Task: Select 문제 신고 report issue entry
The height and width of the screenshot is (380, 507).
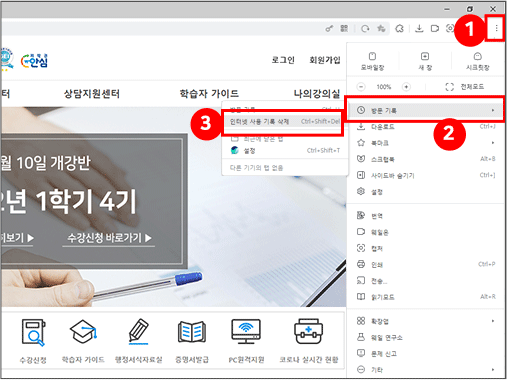Action: point(426,354)
